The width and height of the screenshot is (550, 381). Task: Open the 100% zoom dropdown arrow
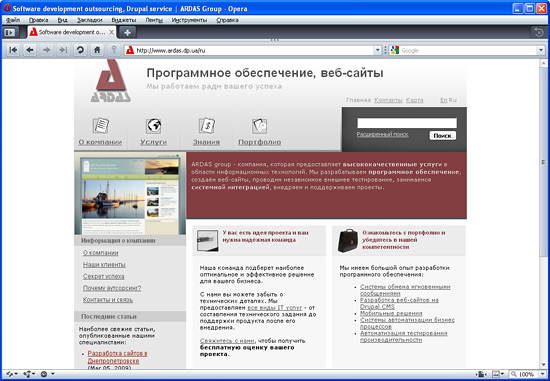(x=542, y=374)
